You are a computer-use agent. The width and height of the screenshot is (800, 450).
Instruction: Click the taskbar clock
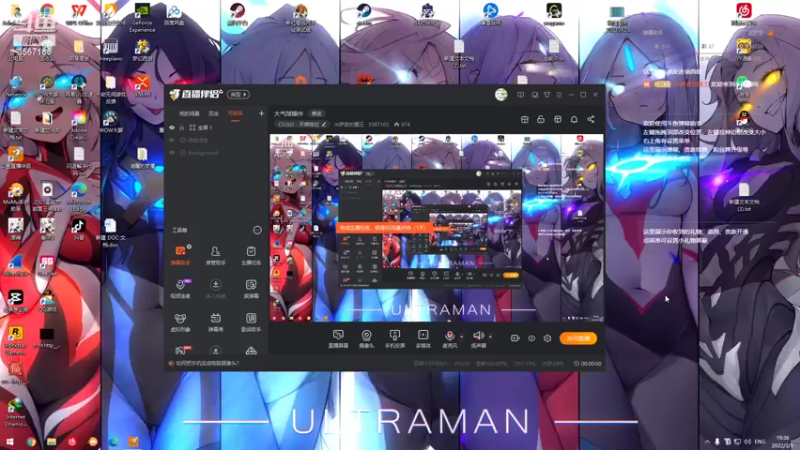(x=783, y=442)
